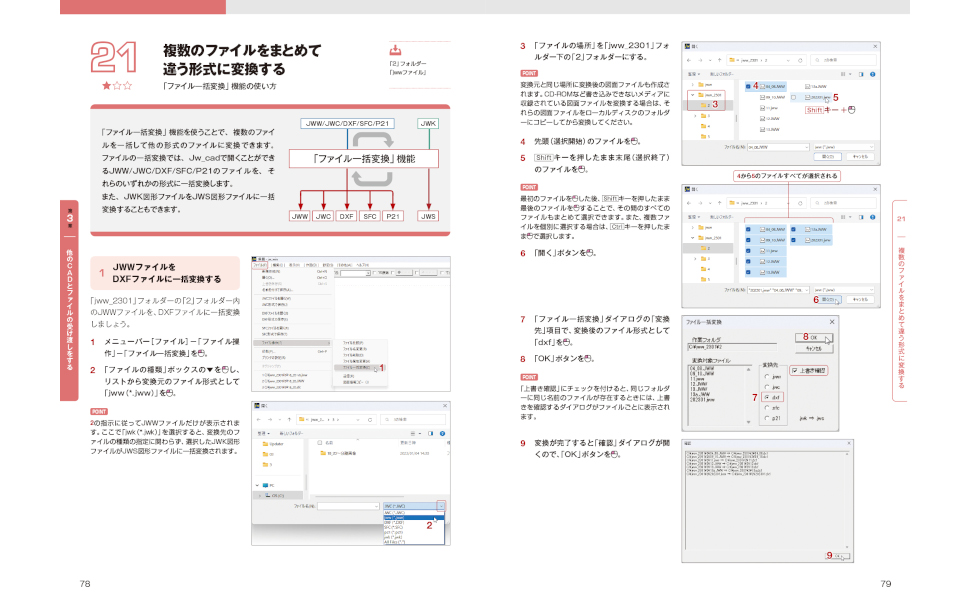Viewport: 970px width, 600px height.
Task: Click preview pane icon in Open dialog showing file-type list
Action: [x=431, y=434]
